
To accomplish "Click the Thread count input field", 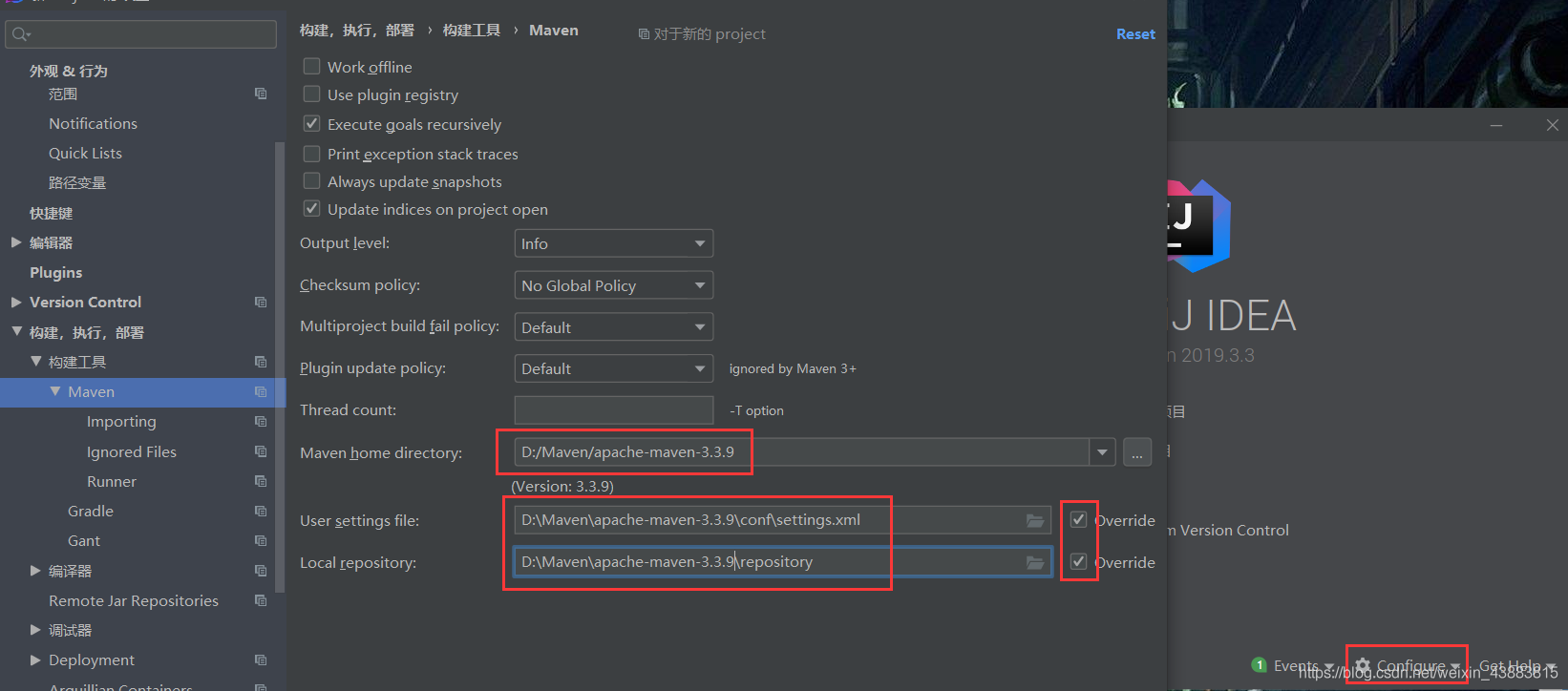I will pyautogui.click(x=613, y=410).
